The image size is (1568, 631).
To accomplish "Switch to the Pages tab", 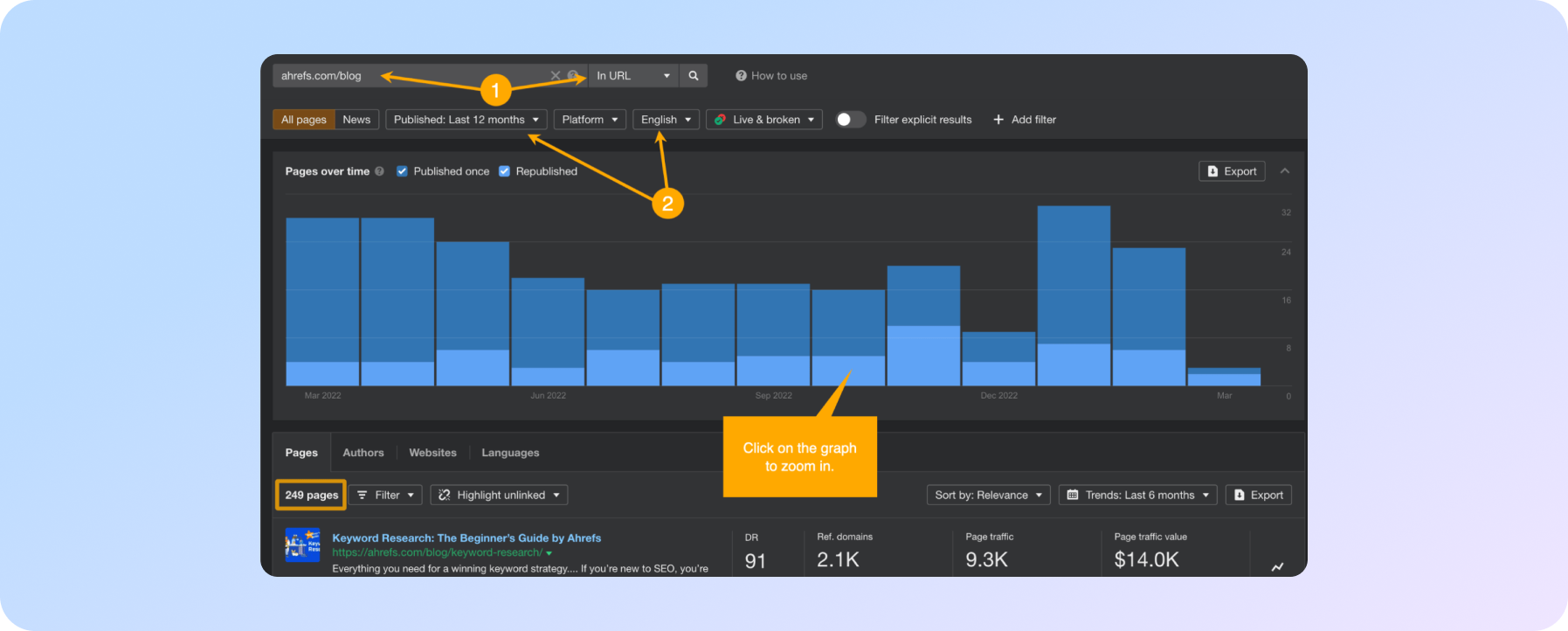I will coord(301,453).
